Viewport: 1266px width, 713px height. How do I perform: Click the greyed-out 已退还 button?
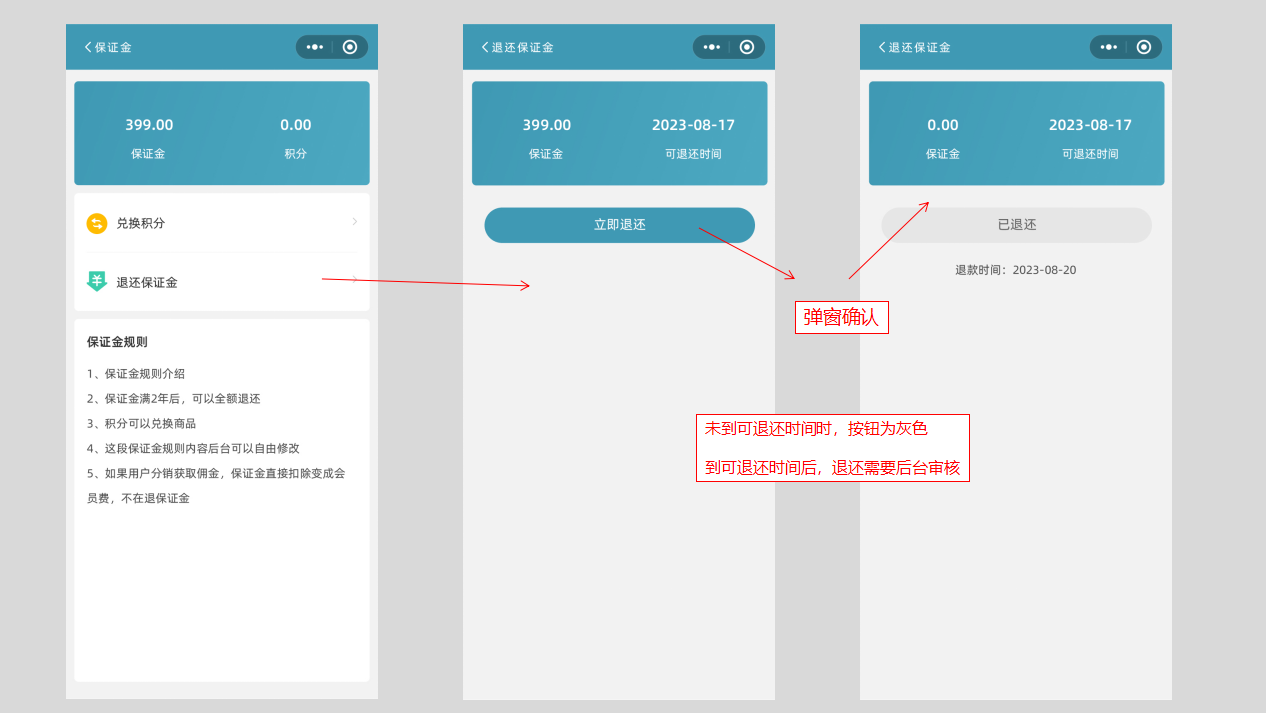(x=1016, y=225)
